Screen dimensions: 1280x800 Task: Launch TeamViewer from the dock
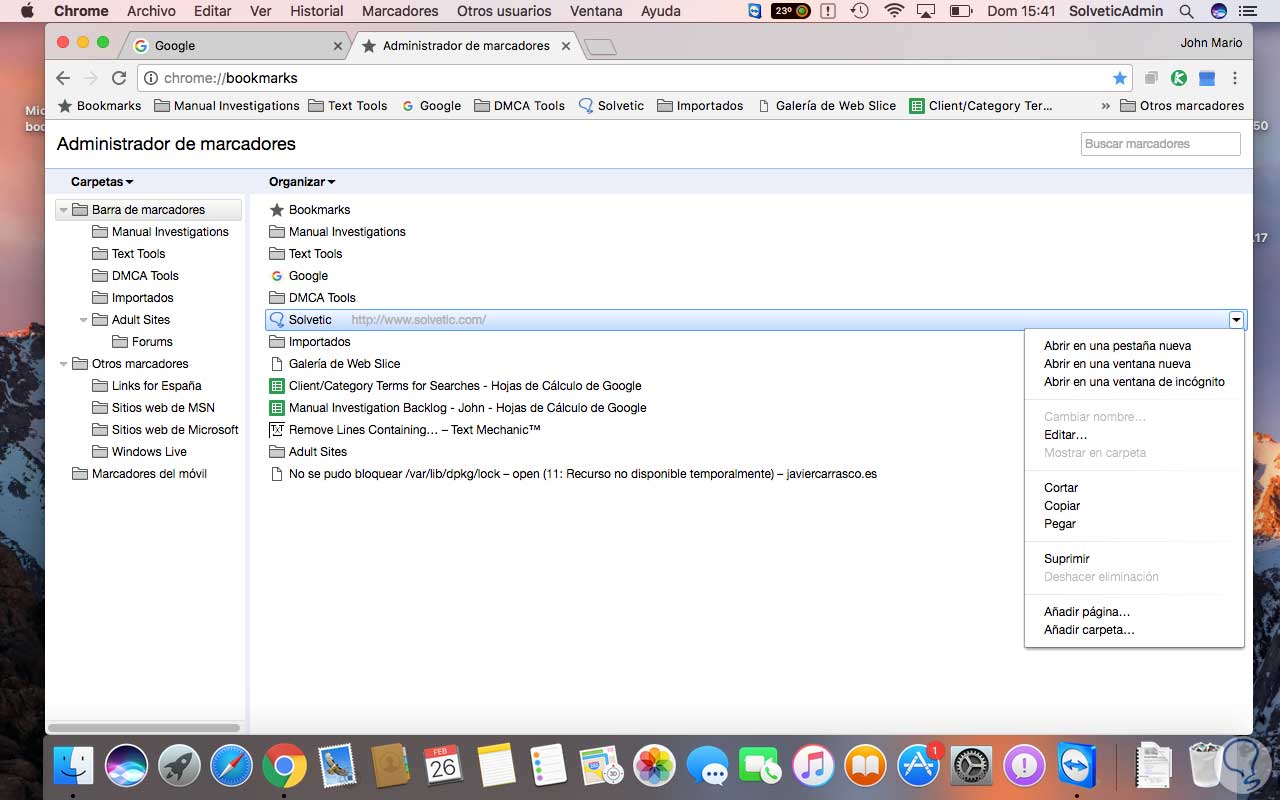pos(1077,767)
